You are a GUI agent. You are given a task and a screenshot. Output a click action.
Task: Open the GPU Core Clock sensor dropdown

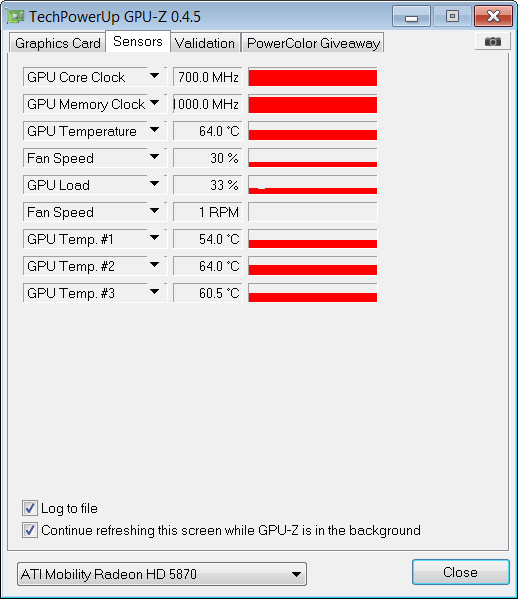(154, 76)
